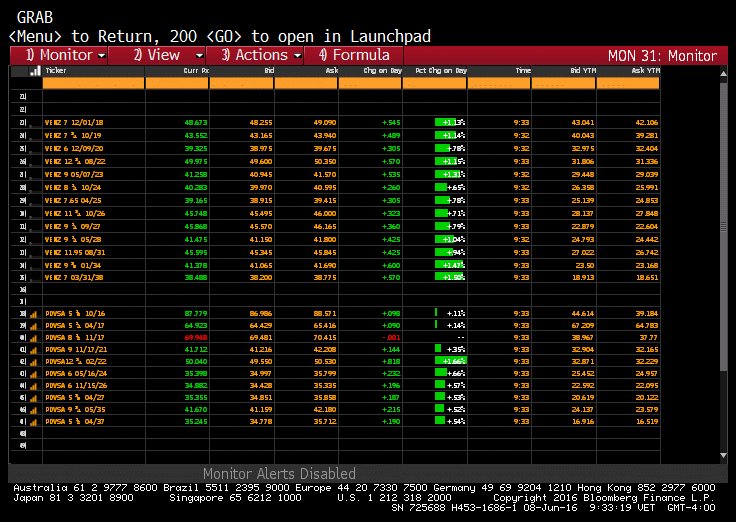Click the ask value 50.350

325,161
